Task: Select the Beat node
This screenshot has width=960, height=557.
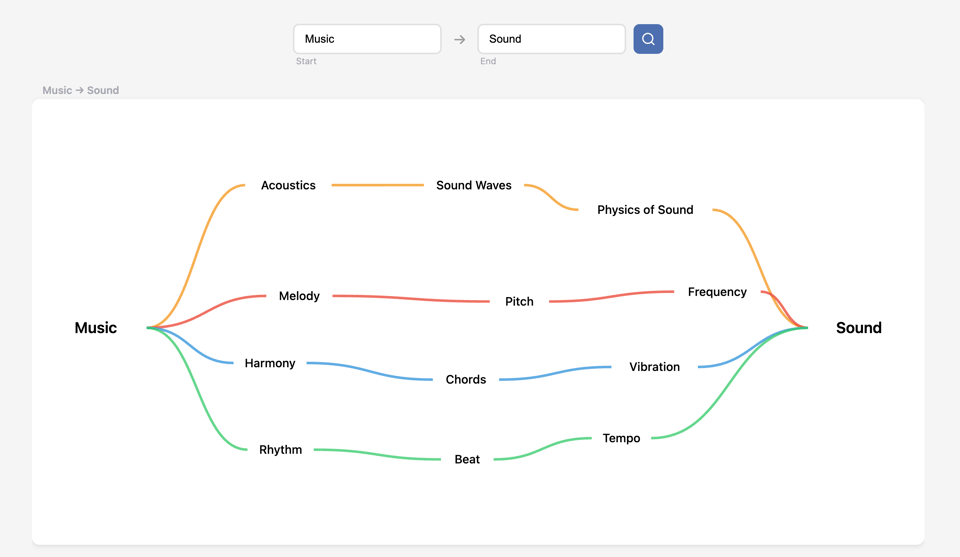Action: (x=467, y=459)
